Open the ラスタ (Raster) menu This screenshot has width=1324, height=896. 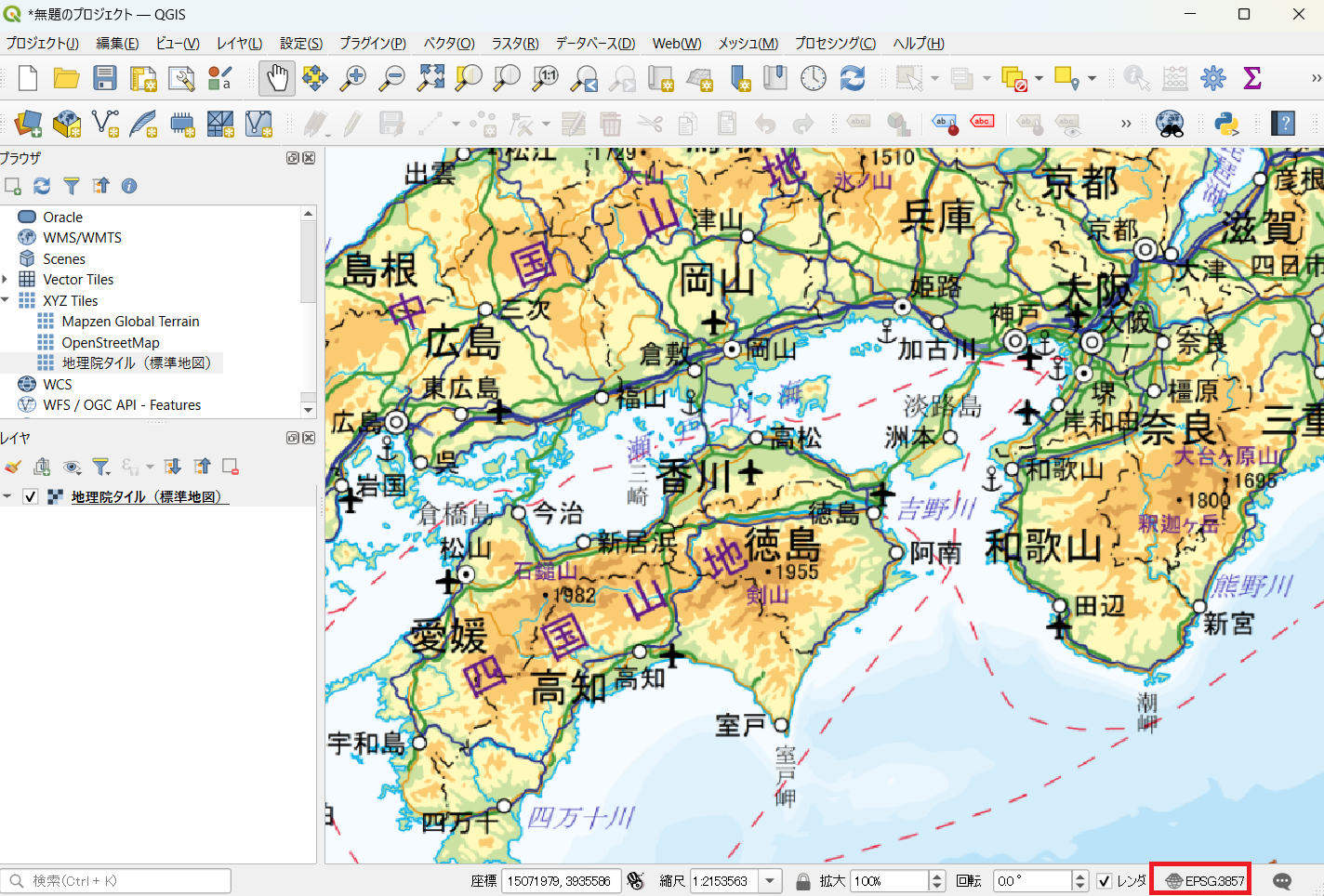coord(515,44)
